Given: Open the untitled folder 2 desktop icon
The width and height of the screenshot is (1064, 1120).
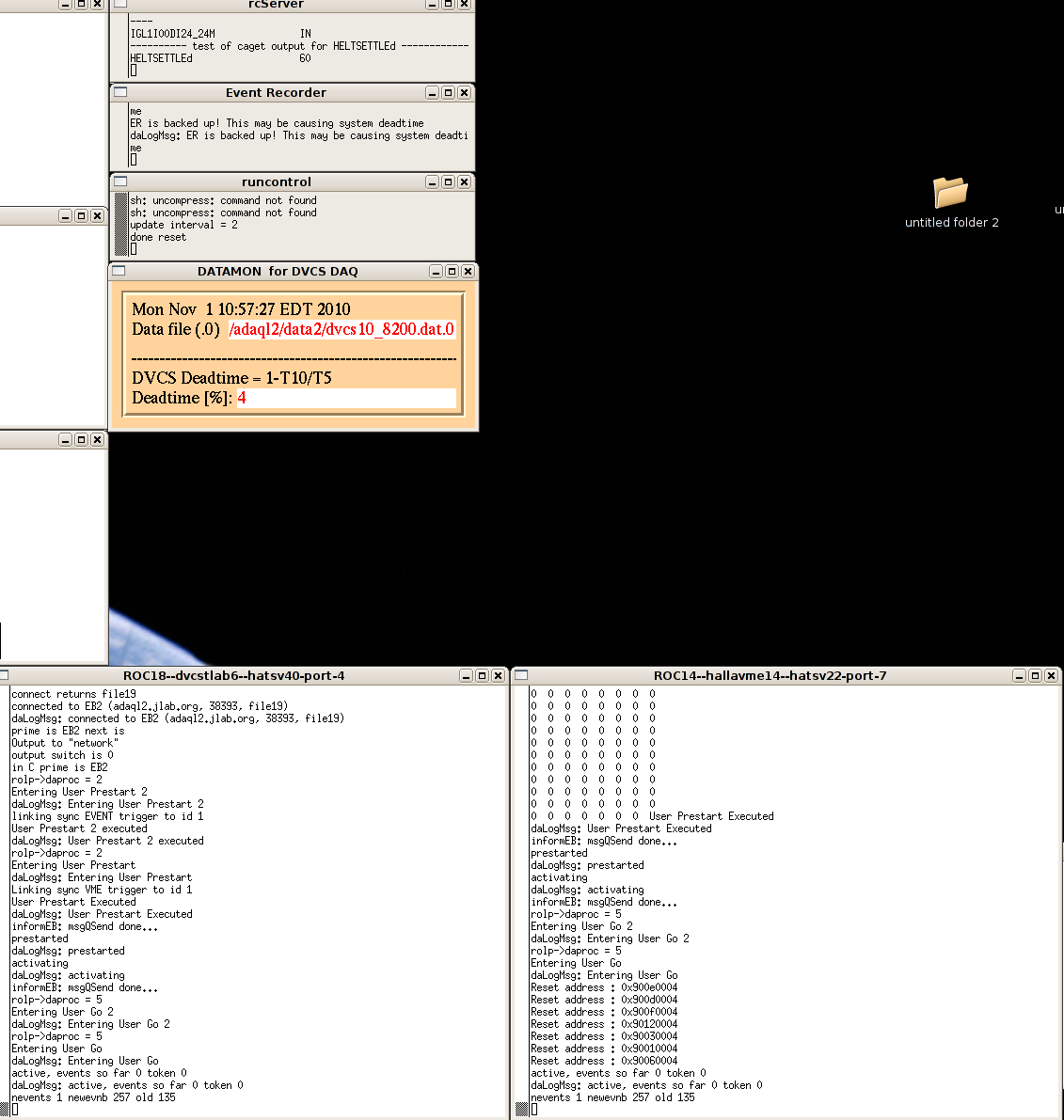Looking at the screenshot, I should coord(951,203).
